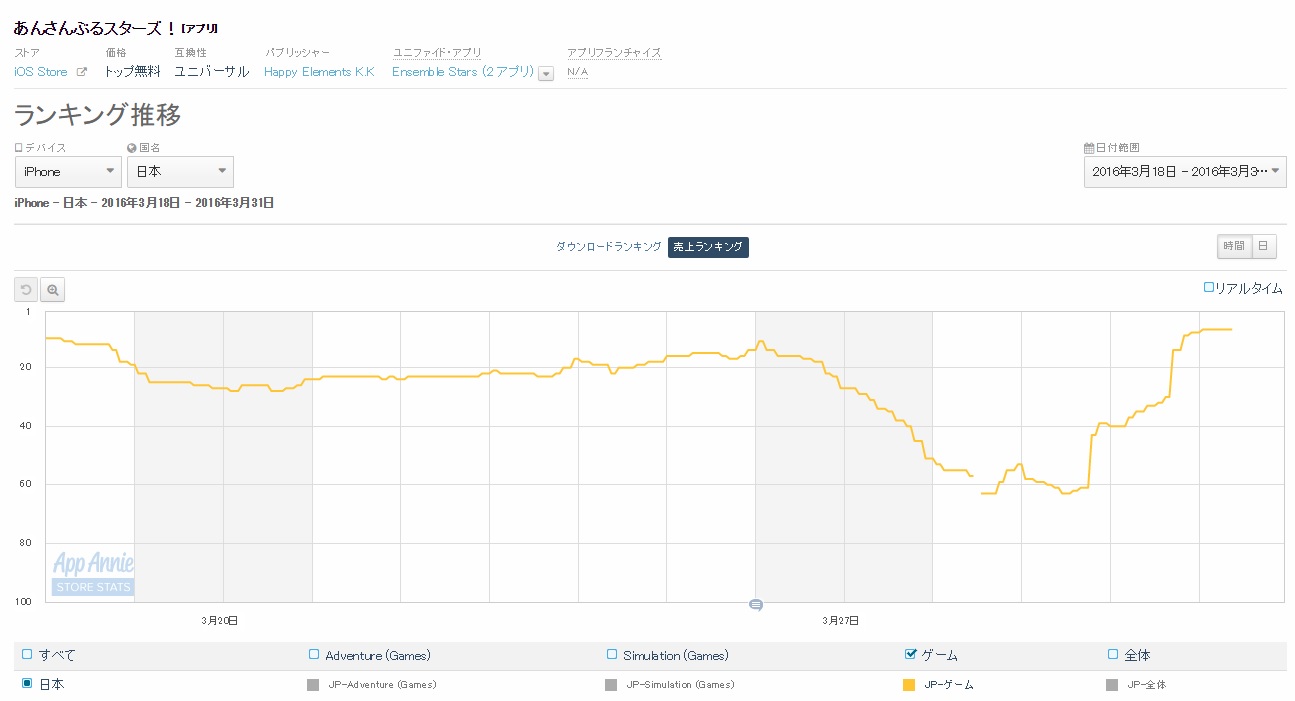
Task: Click the ユニファイド・アプリ label
Action: click(x=437, y=52)
